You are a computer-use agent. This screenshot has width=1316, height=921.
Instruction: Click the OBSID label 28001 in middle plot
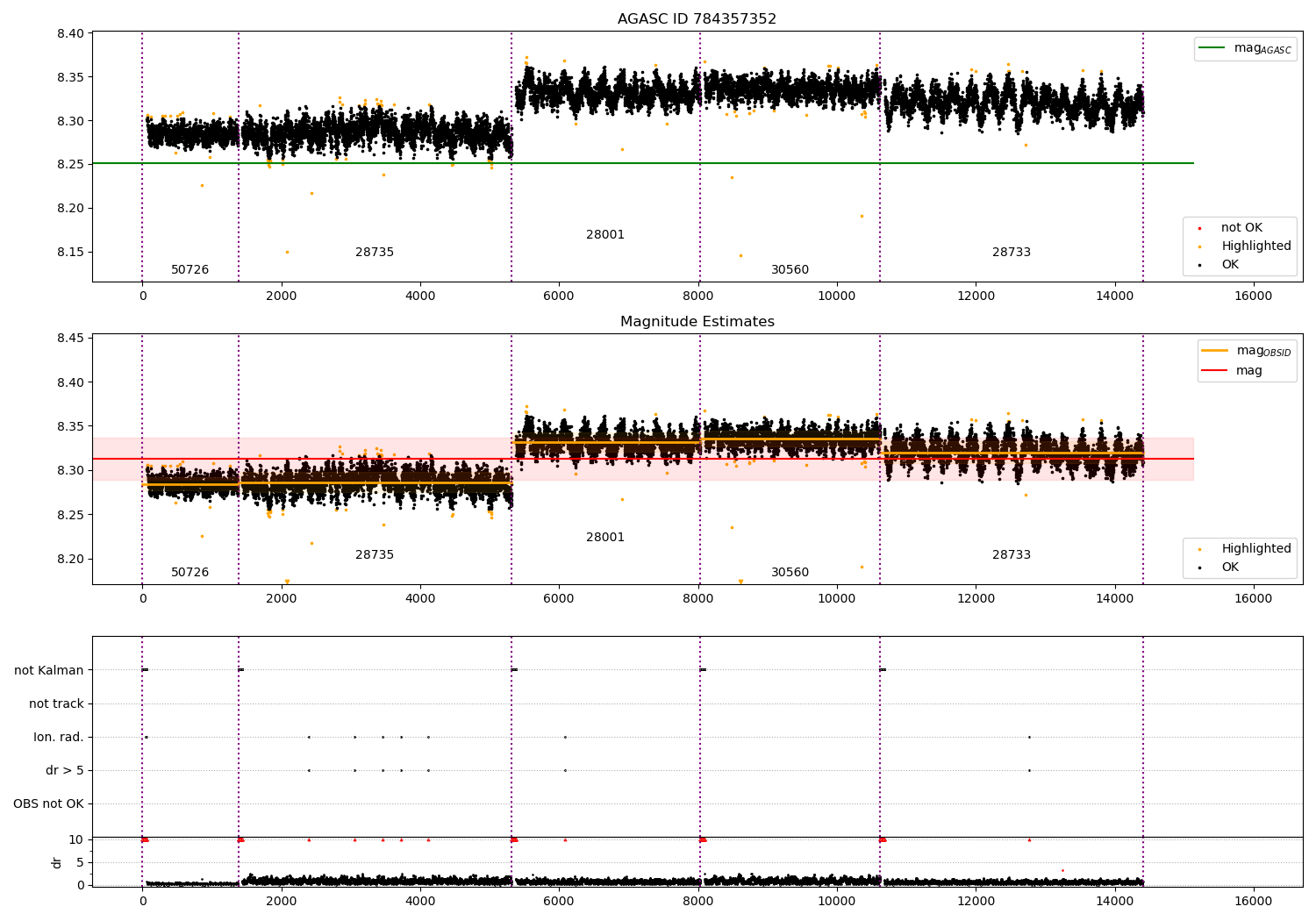[605, 537]
